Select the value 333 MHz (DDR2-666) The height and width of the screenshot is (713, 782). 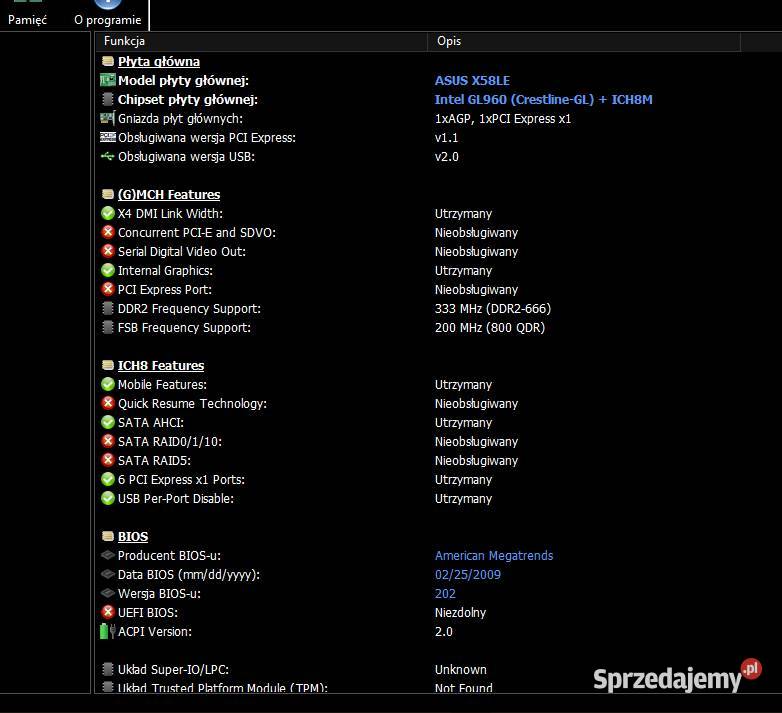pos(493,309)
